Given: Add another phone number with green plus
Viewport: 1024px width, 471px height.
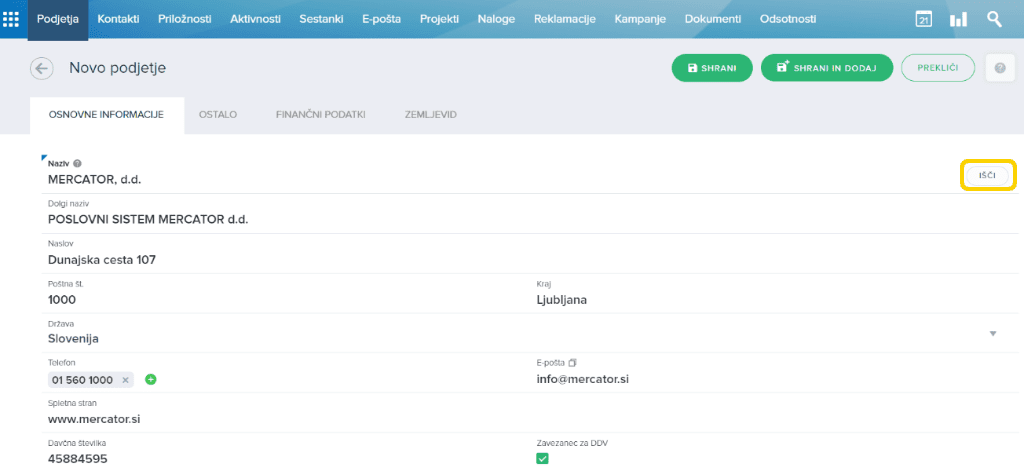Looking at the screenshot, I should tap(151, 380).
